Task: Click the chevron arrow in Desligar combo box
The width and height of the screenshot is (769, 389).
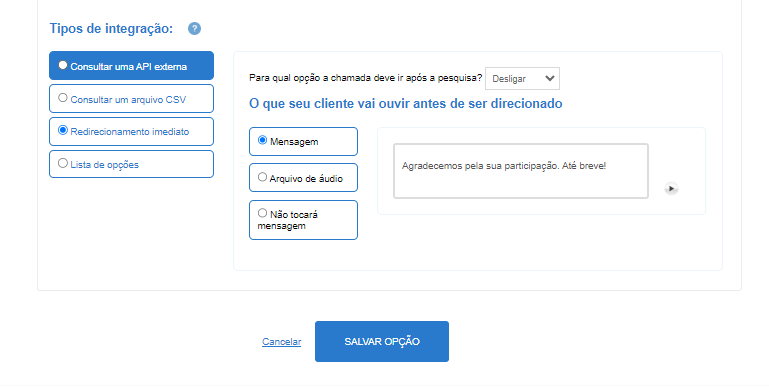Action: tap(550, 78)
